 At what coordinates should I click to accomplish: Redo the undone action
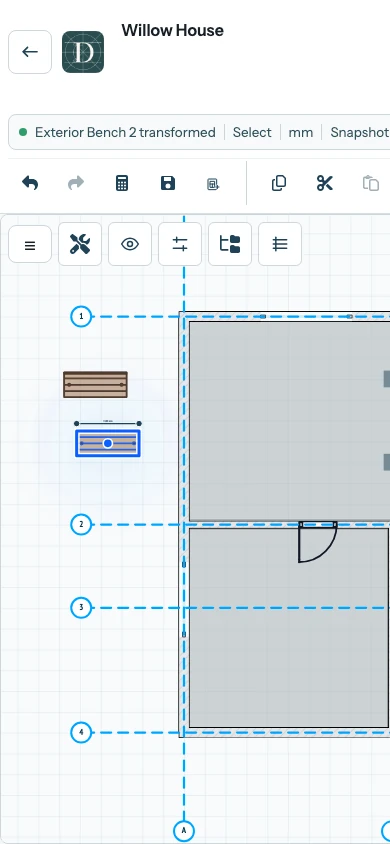click(x=76, y=184)
